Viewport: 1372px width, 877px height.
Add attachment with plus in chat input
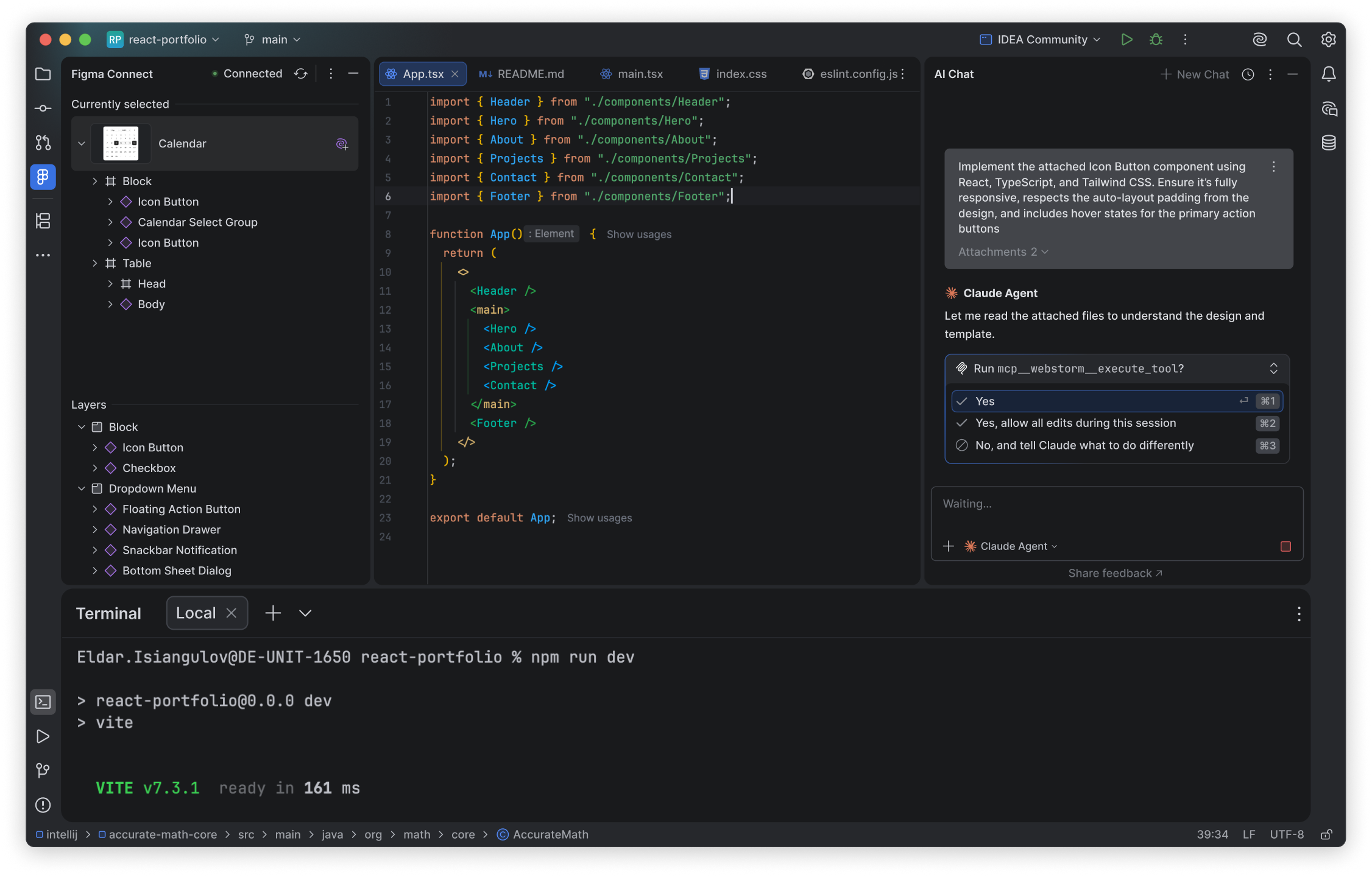(949, 546)
